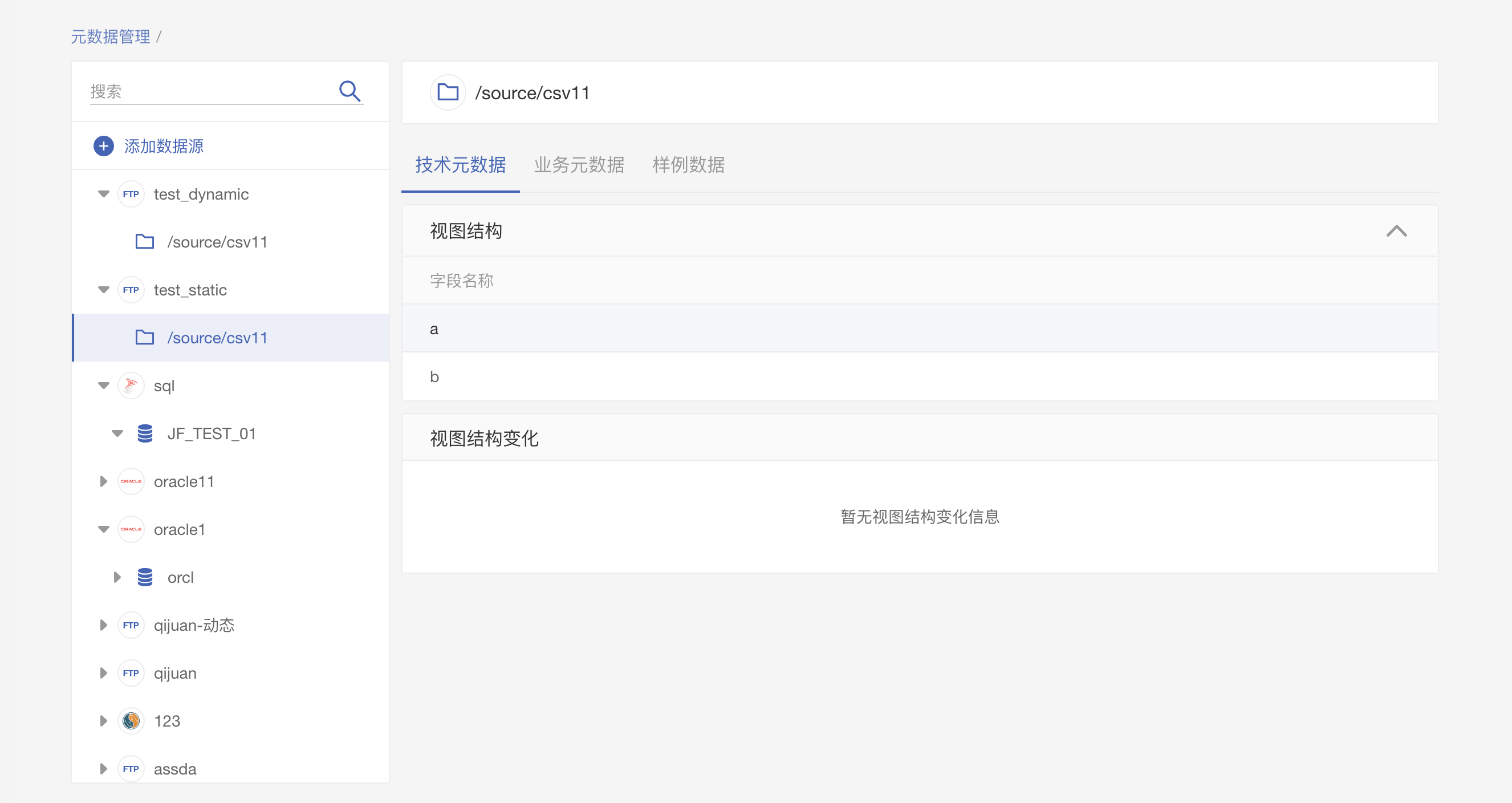Switch to the 业务元数据 tab
Viewport: 1512px width, 803px height.
pyautogui.click(x=579, y=165)
